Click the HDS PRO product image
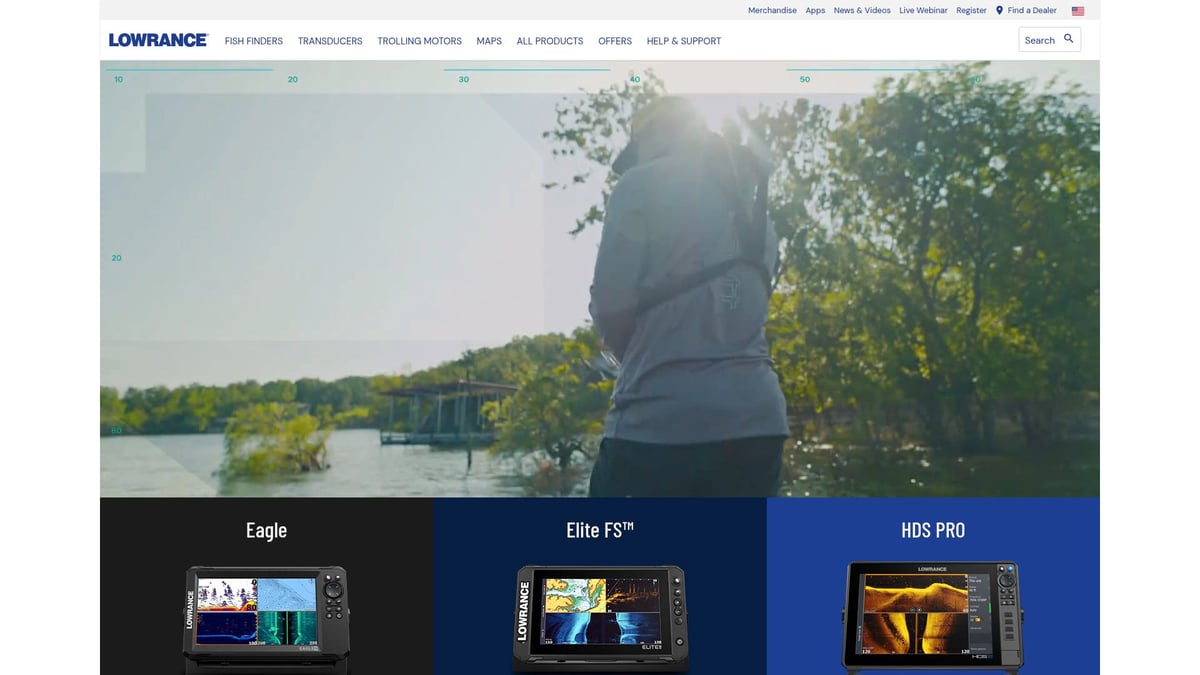 pyautogui.click(x=932, y=612)
